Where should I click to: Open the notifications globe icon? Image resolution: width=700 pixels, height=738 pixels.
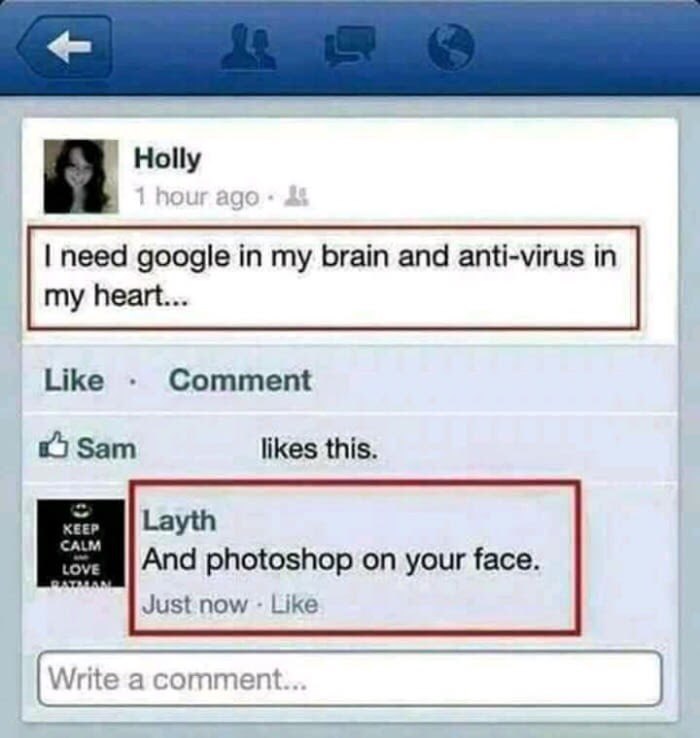tap(451, 47)
